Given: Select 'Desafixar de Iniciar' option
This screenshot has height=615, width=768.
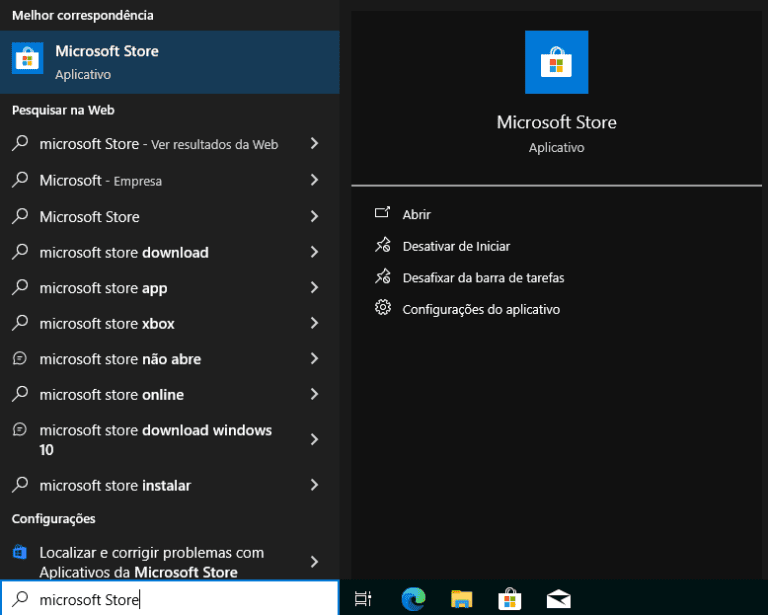Looking at the screenshot, I should pos(456,246).
